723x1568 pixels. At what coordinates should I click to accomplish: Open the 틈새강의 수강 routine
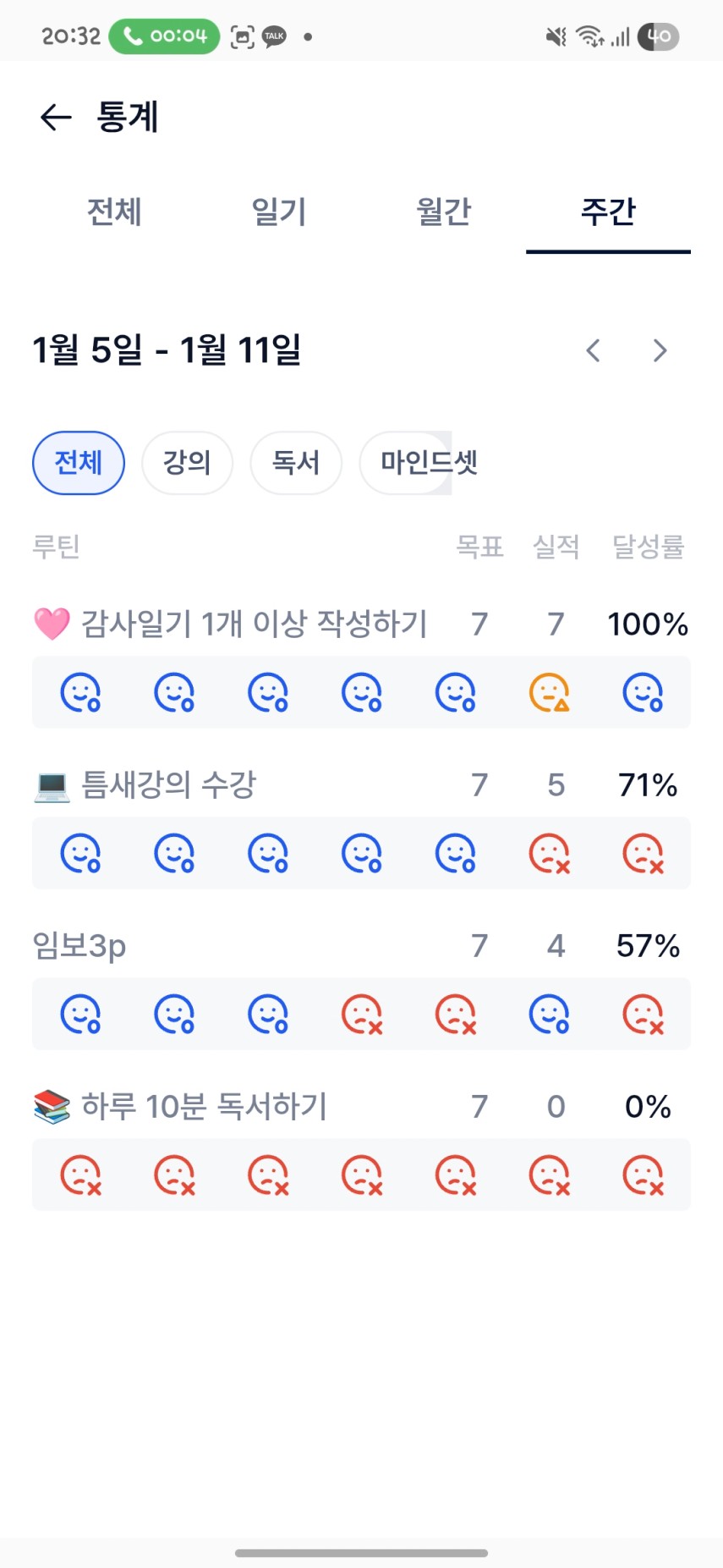[168, 785]
